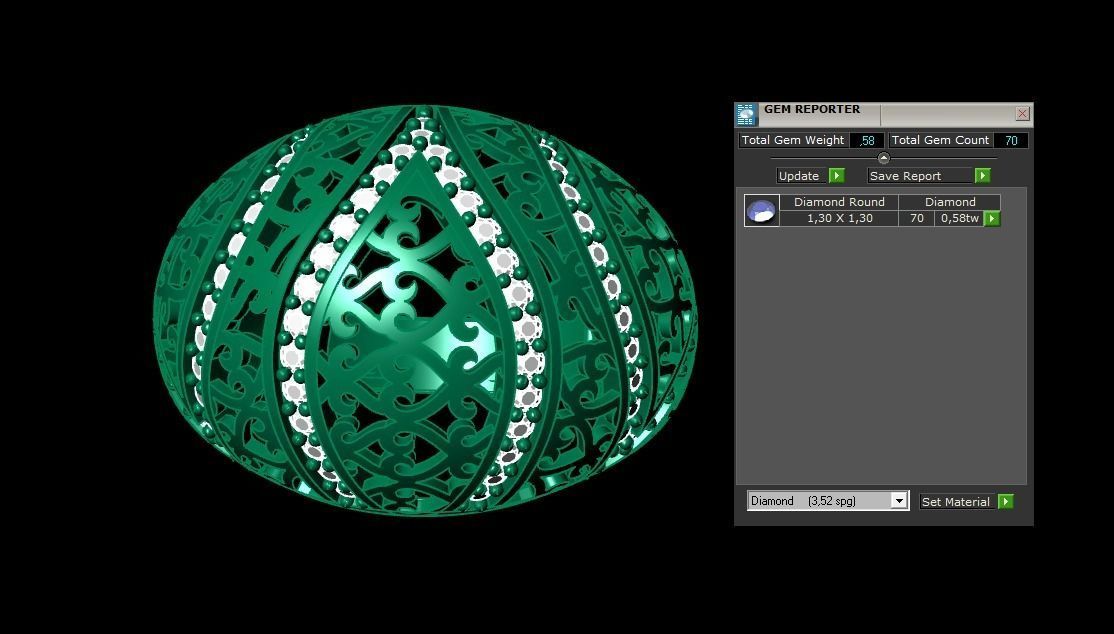Click the green arrow after 0,58tw
Image resolution: width=1114 pixels, height=634 pixels.
(x=992, y=219)
